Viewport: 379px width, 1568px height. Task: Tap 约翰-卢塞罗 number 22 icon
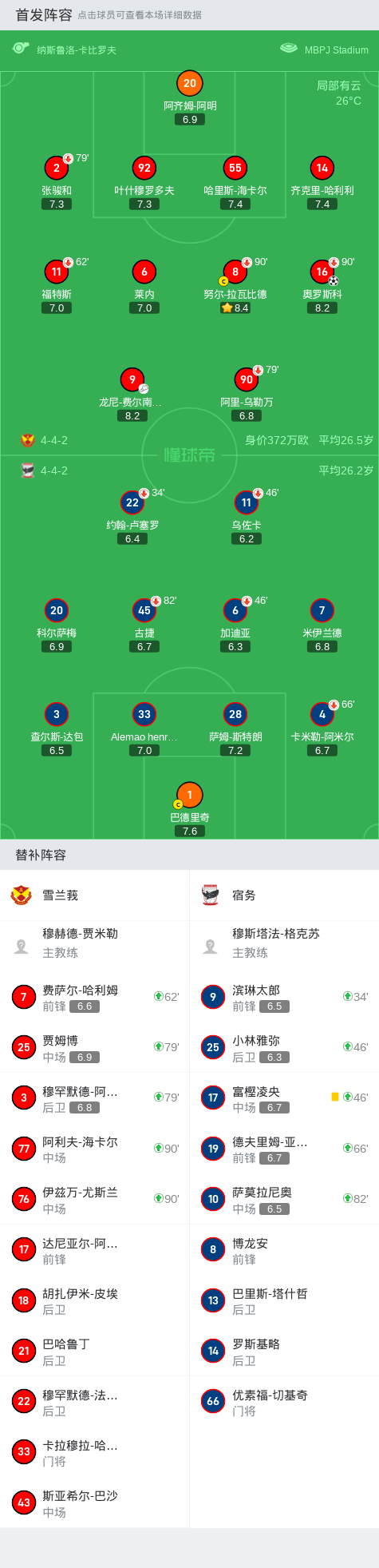[x=132, y=502]
